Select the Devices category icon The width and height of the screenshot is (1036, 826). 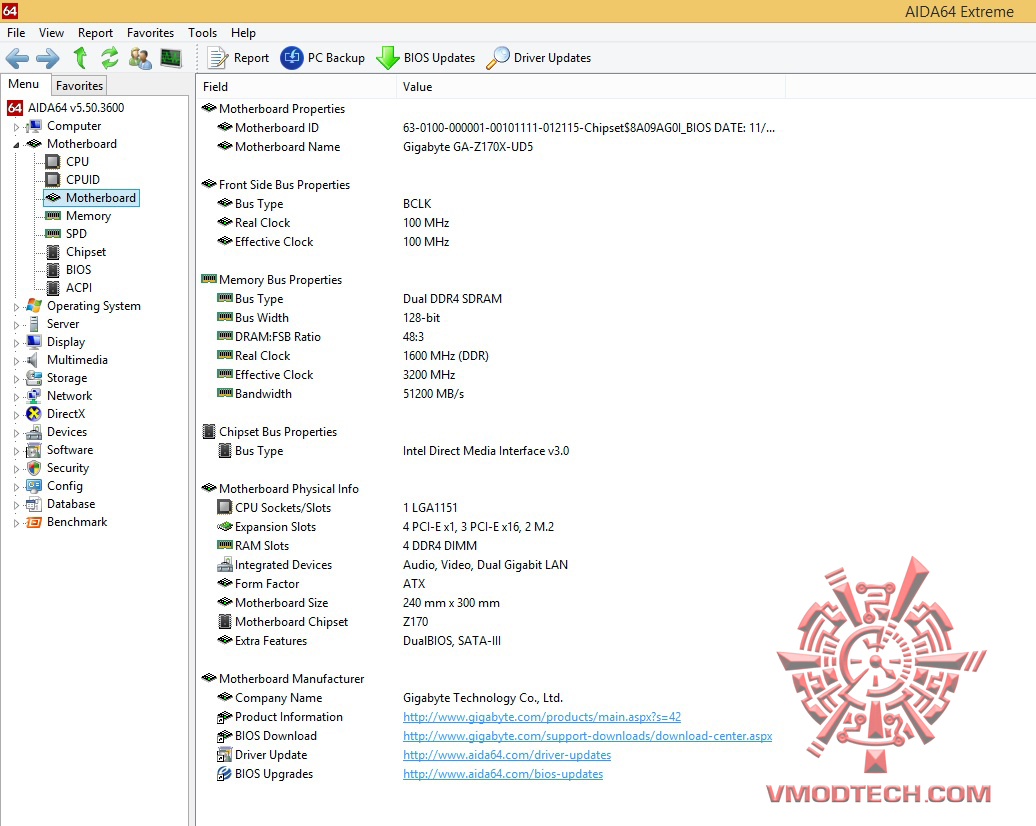pyautogui.click(x=34, y=432)
